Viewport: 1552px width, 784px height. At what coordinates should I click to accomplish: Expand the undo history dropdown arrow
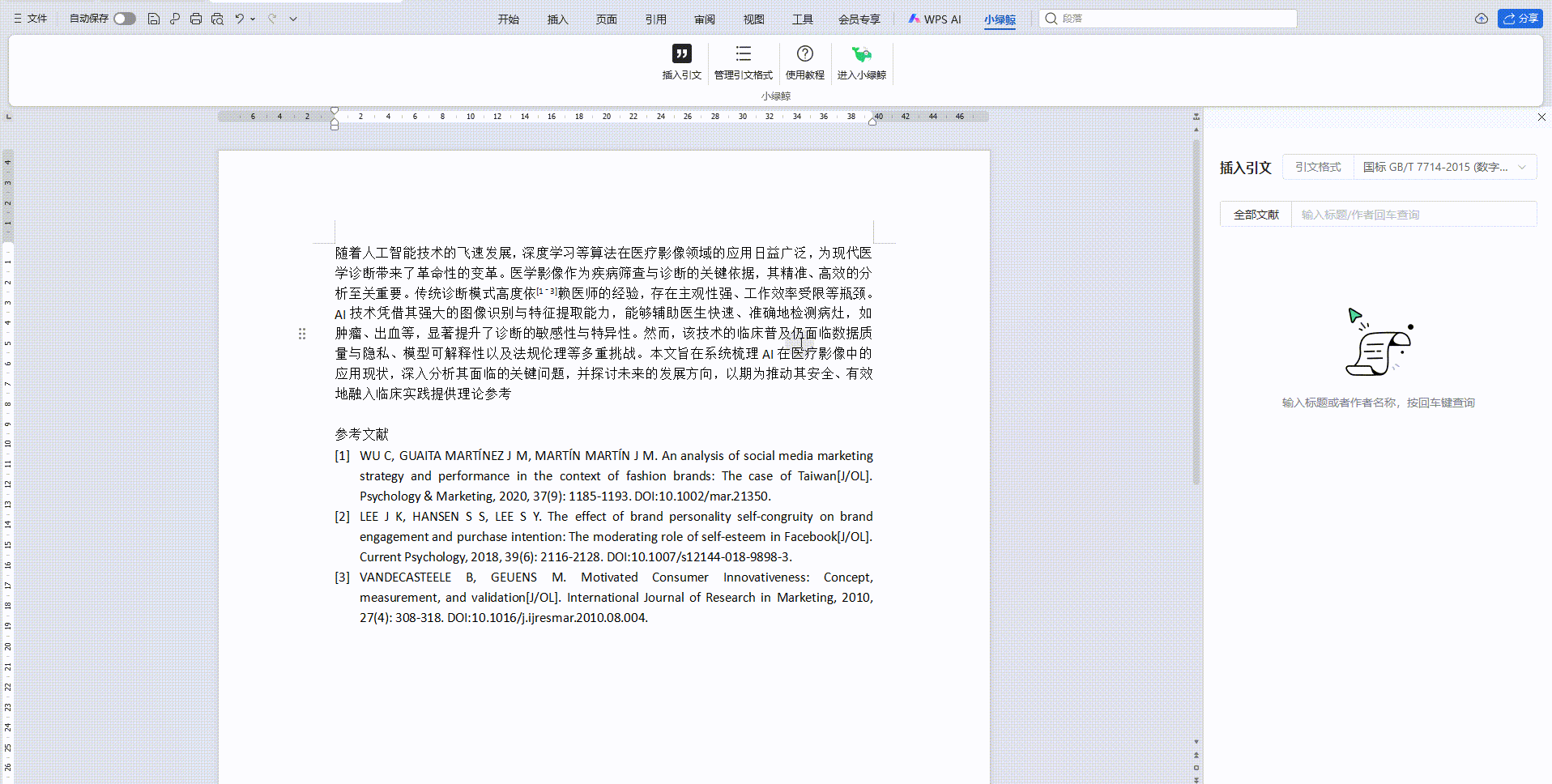(254, 19)
